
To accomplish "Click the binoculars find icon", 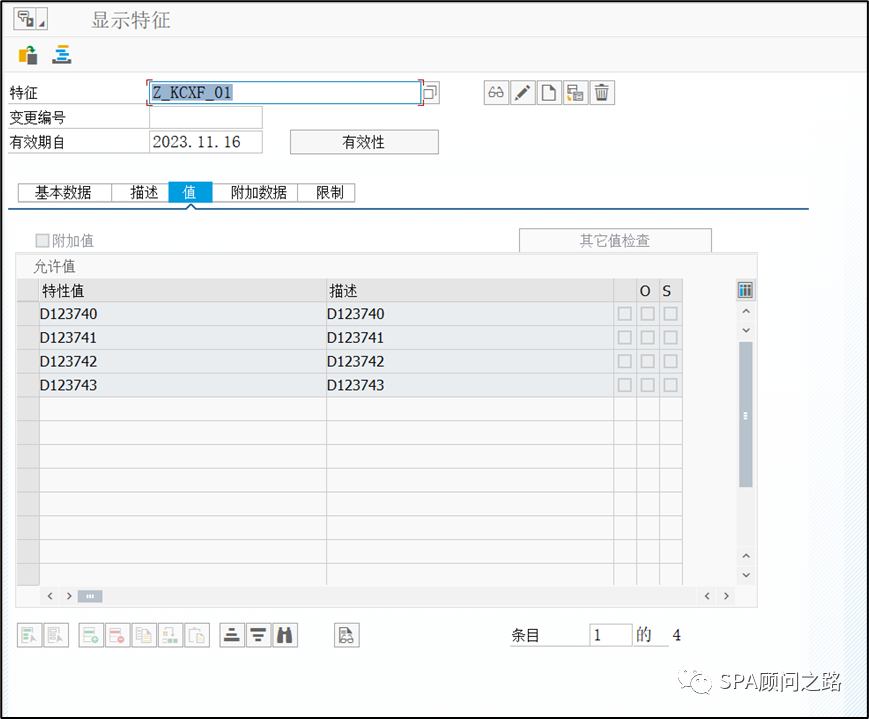I will [285, 635].
